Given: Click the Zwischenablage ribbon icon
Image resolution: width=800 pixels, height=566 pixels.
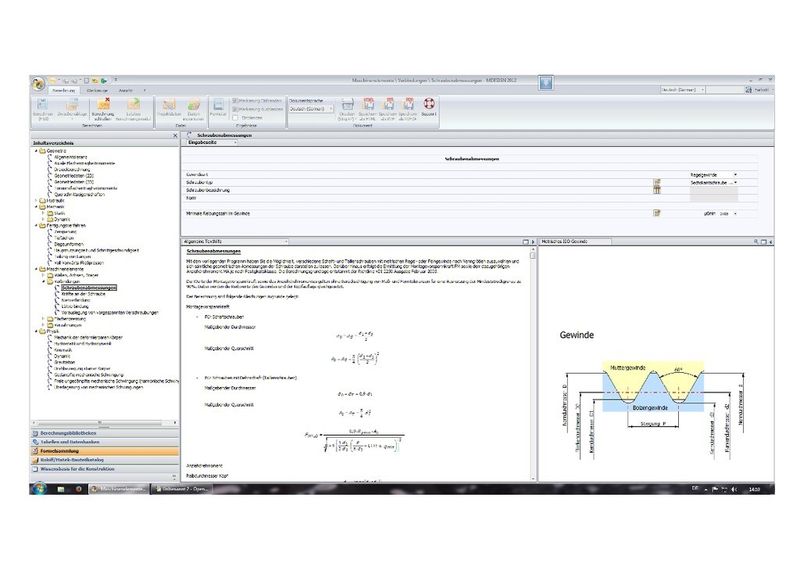Looking at the screenshot, I should click(x=72, y=108).
